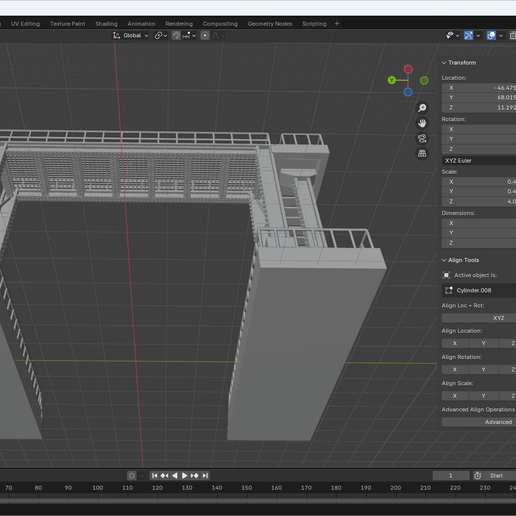The image size is (516, 516).
Task: Go to the Rendering workspace tab
Action: 179,24
